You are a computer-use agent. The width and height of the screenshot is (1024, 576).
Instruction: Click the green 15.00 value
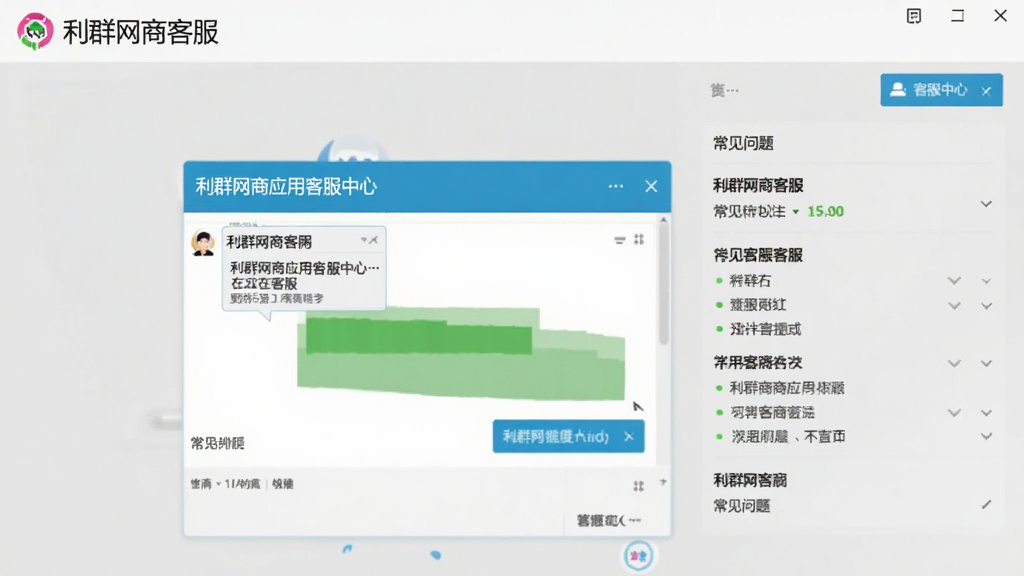825,212
